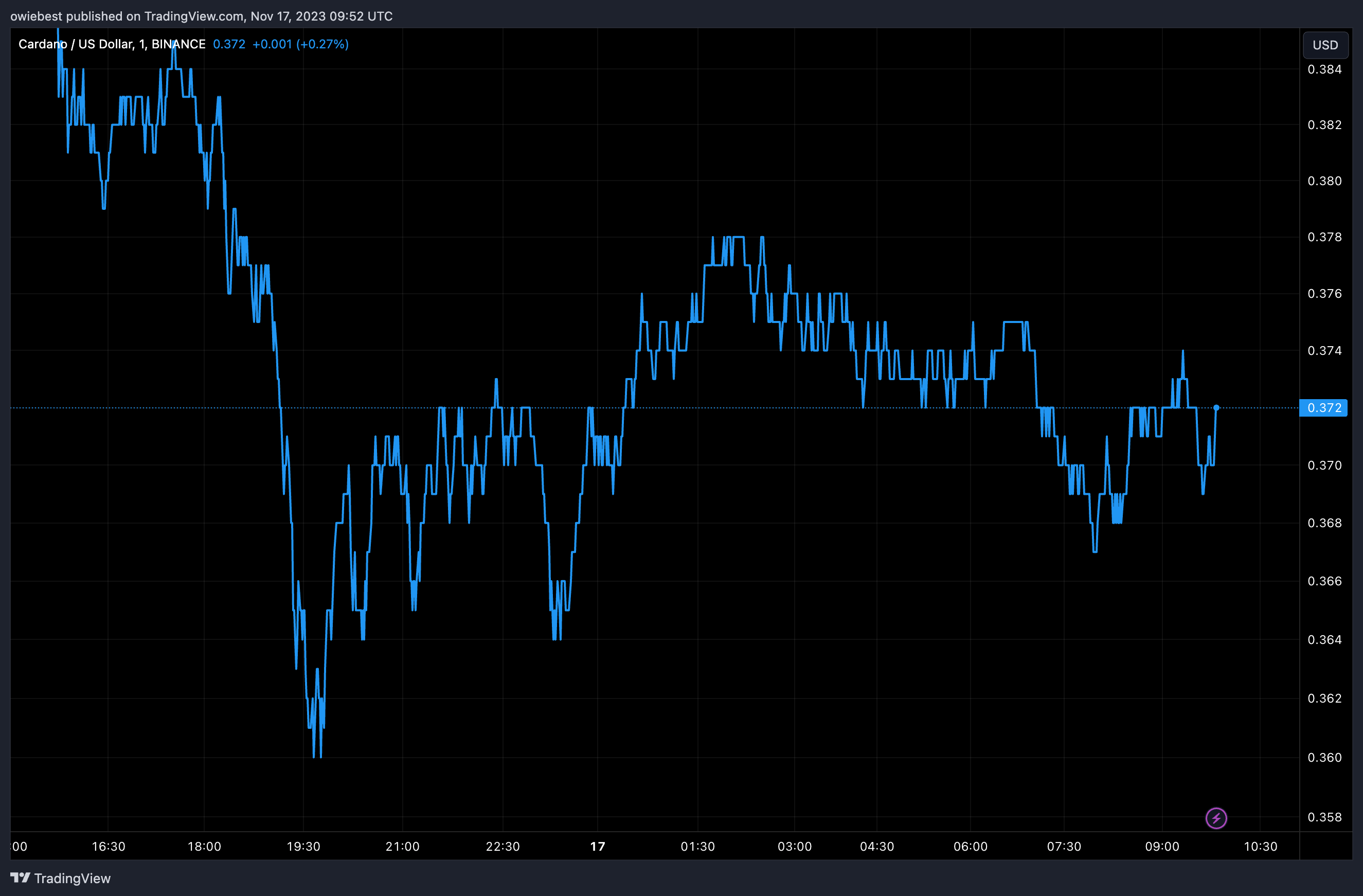
Task: Click the Cardano / US Dollar symbol title
Action: [112, 44]
